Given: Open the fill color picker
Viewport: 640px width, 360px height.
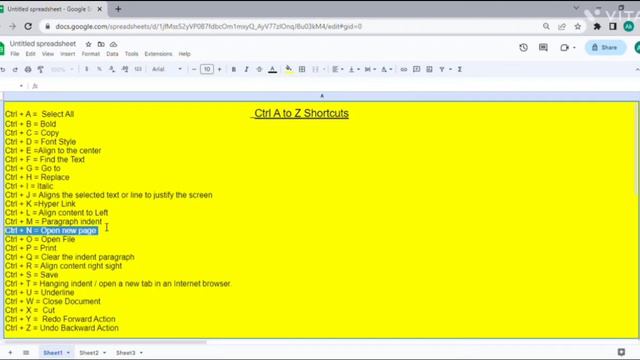Looking at the screenshot, I should pos(289,69).
